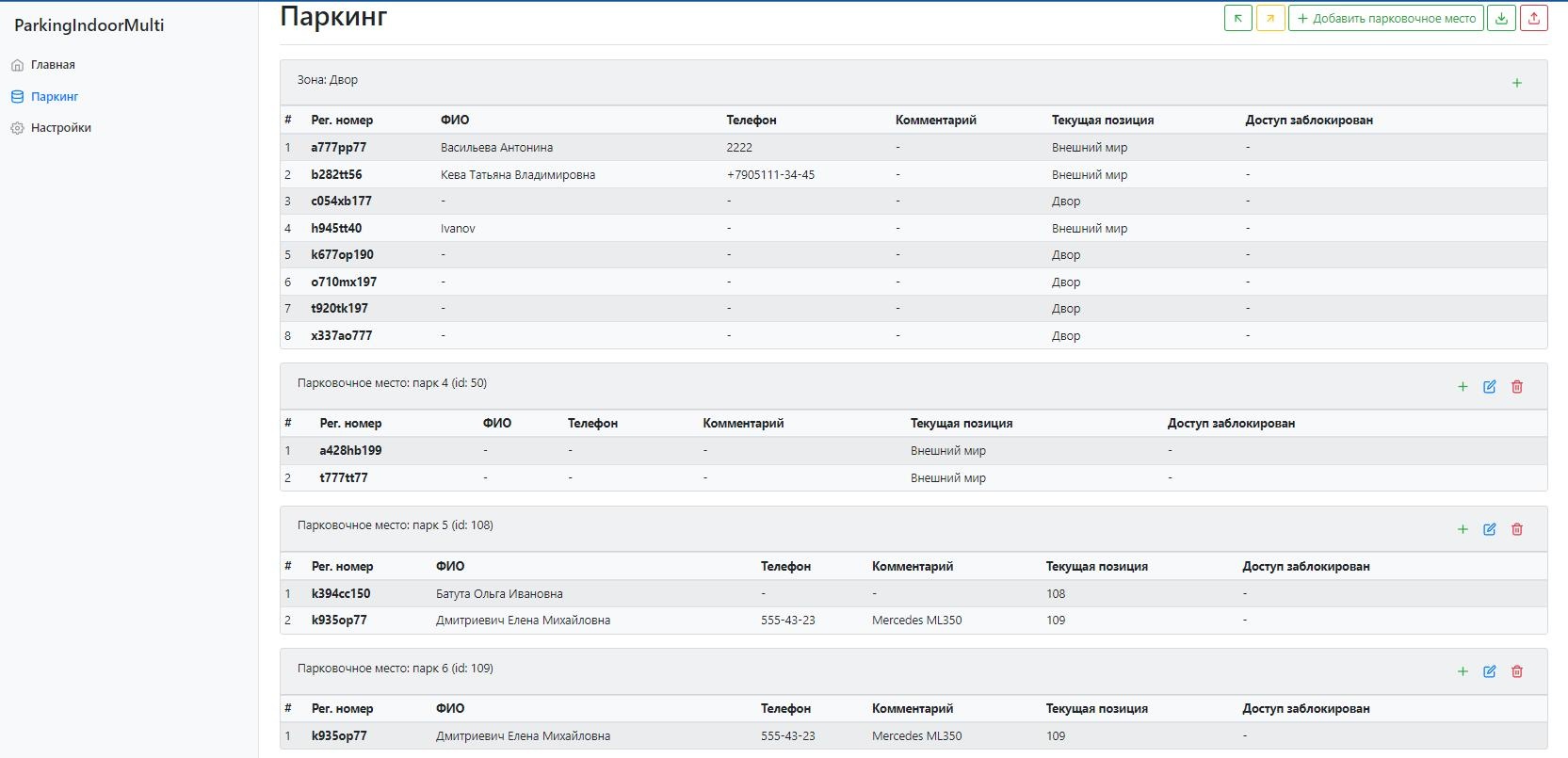Click plus icon in парк 6 header
Image resolution: width=1568 pixels, height=758 pixels.
[x=1463, y=671]
